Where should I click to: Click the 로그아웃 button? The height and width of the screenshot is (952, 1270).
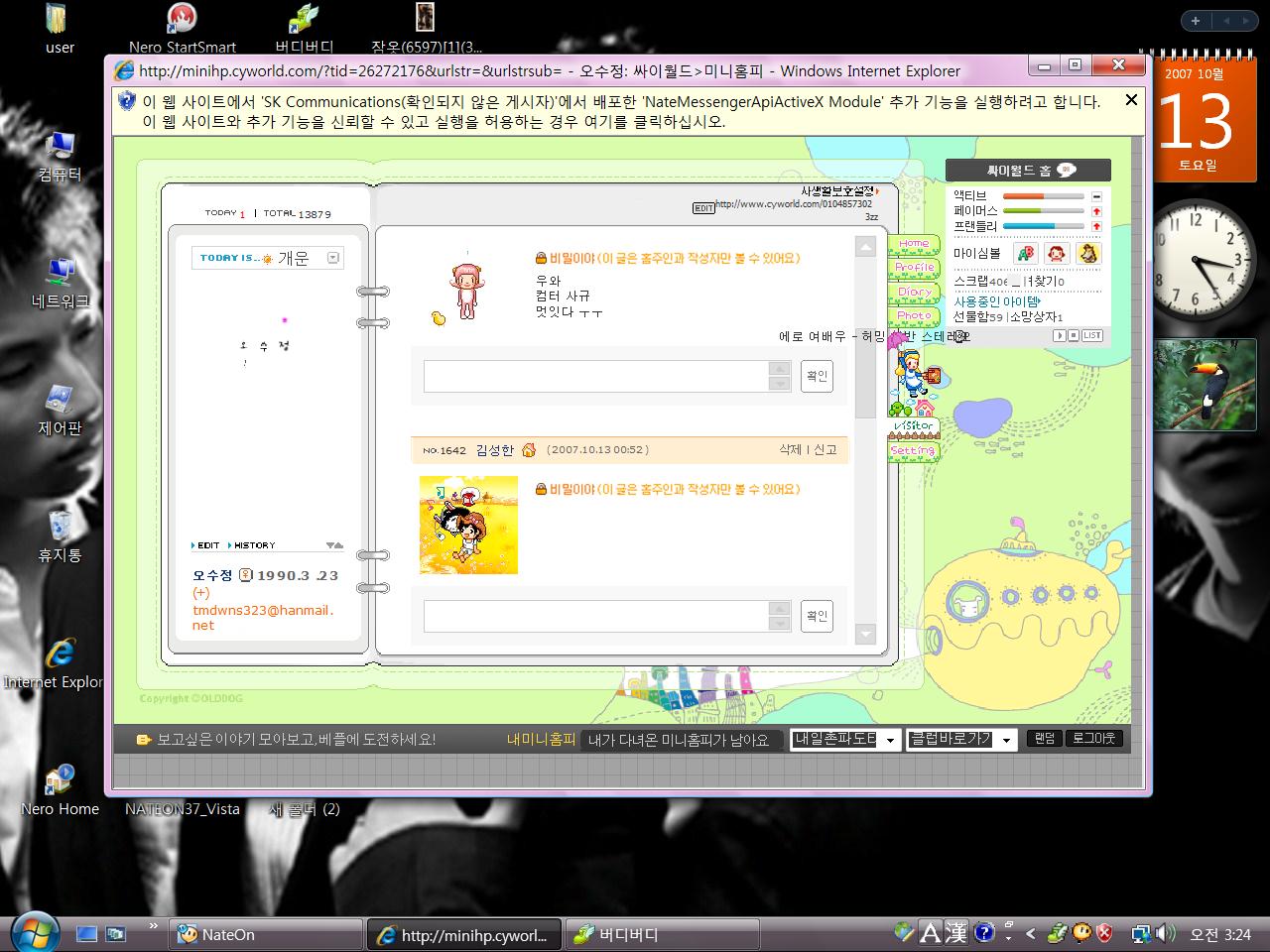[1093, 739]
